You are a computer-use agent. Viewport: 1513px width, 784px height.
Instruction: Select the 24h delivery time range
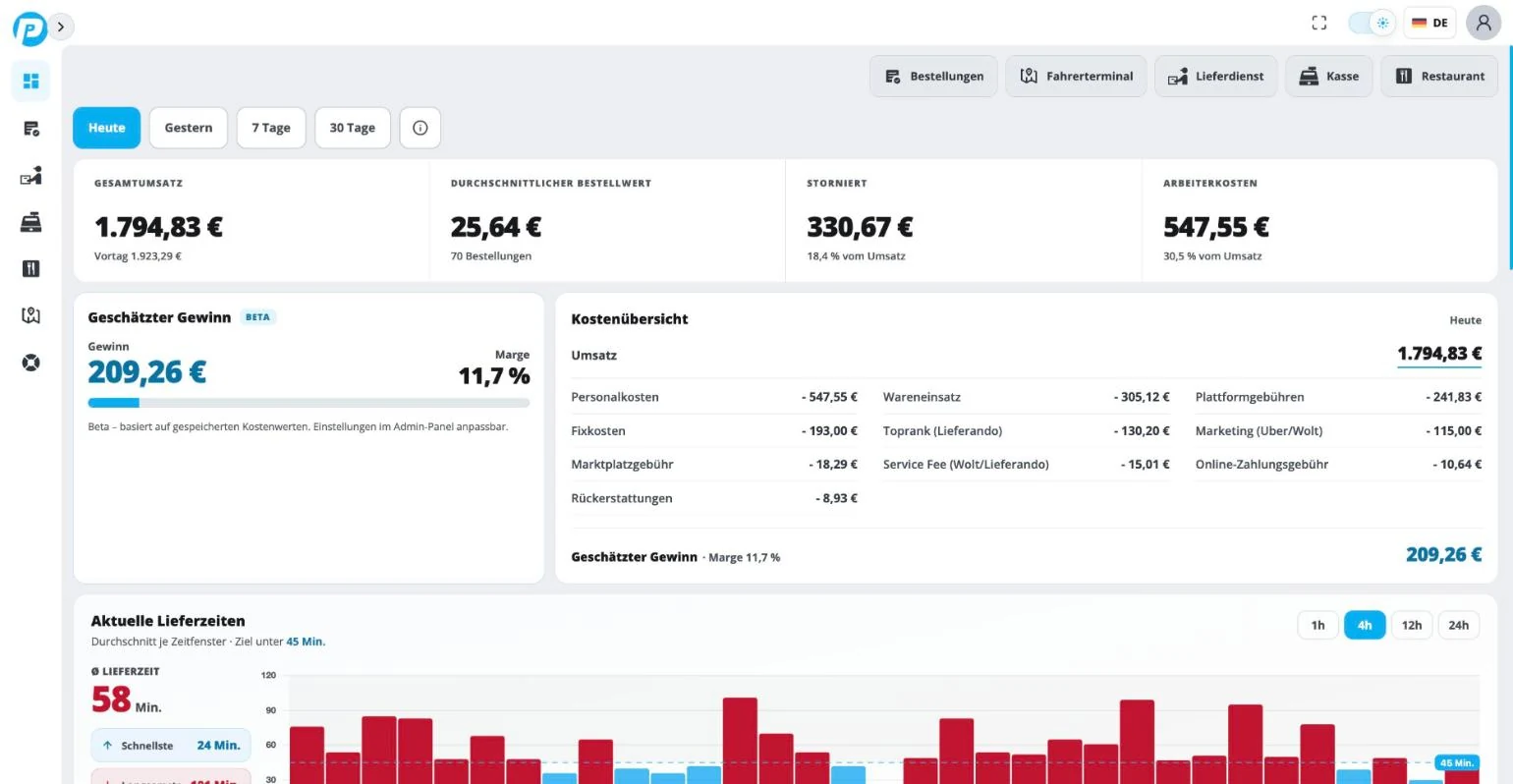click(x=1459, y=625)
